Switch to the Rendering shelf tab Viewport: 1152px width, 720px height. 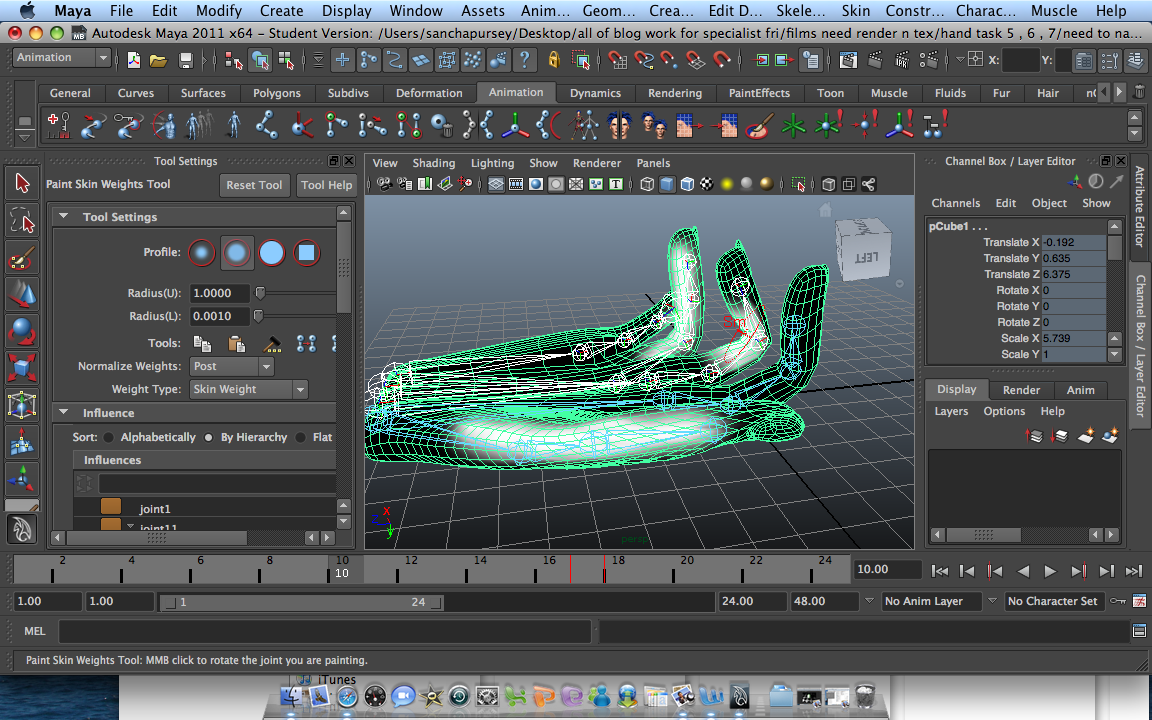[x=674, y=93]
